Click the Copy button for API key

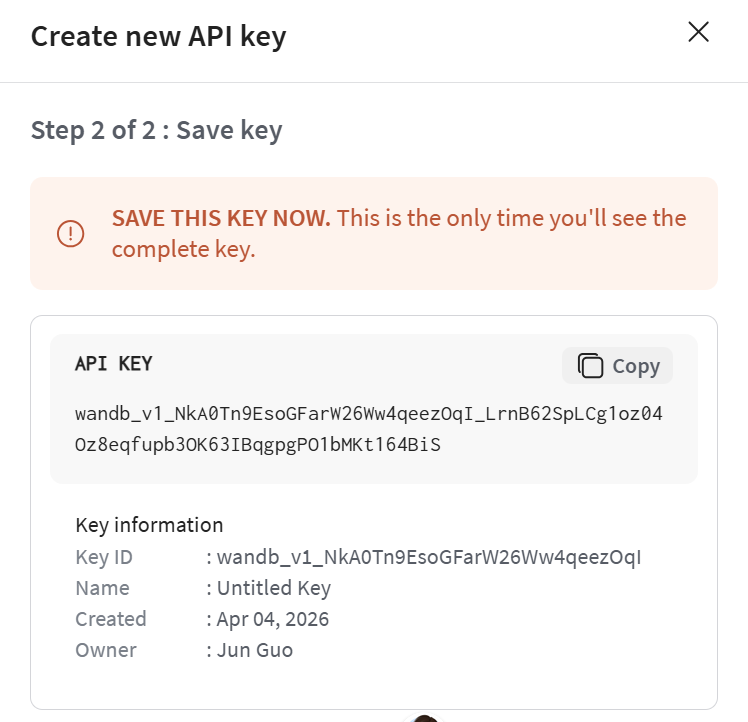[617, 366]
